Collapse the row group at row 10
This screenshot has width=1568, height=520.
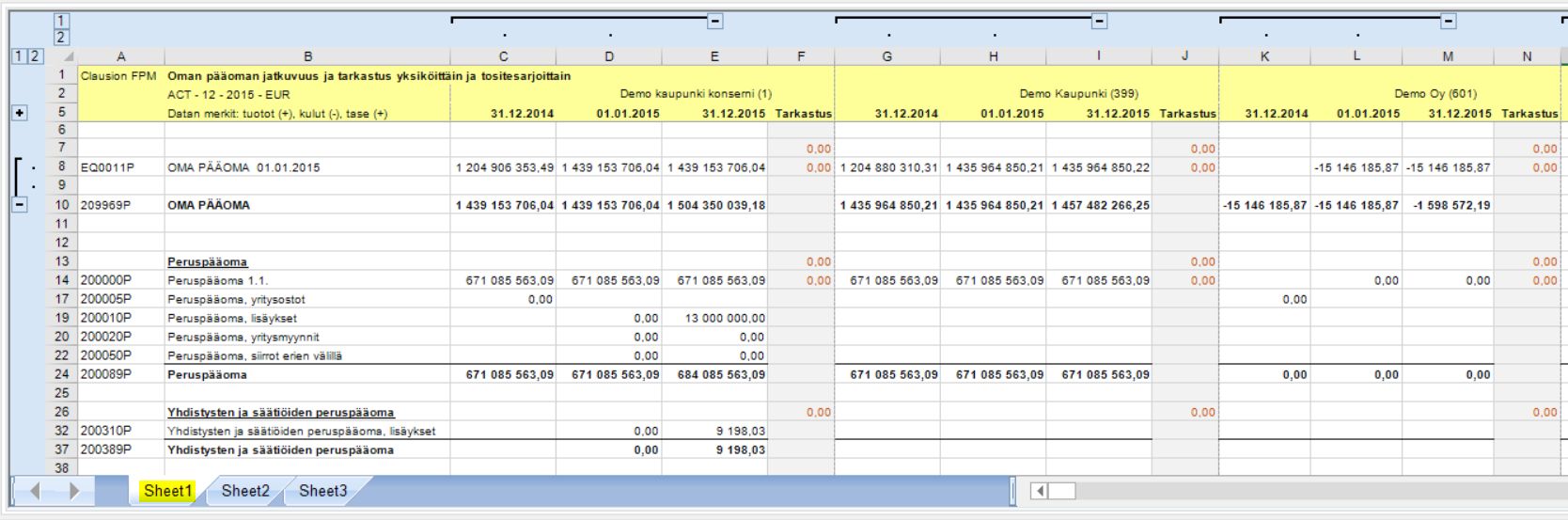19,205
